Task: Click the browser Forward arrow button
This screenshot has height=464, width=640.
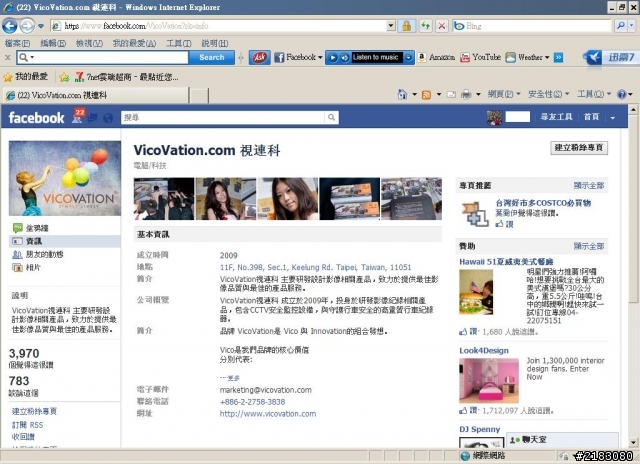Action: [27, 26]
